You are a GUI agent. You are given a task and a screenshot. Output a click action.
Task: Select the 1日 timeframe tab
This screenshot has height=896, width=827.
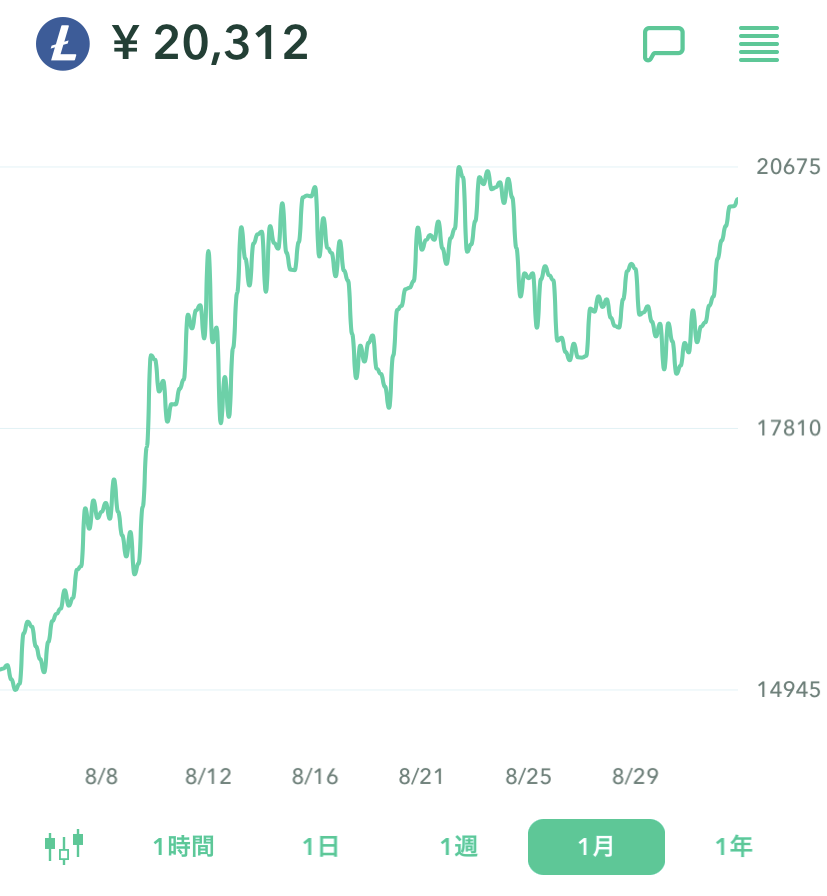[x=321, y=846]
